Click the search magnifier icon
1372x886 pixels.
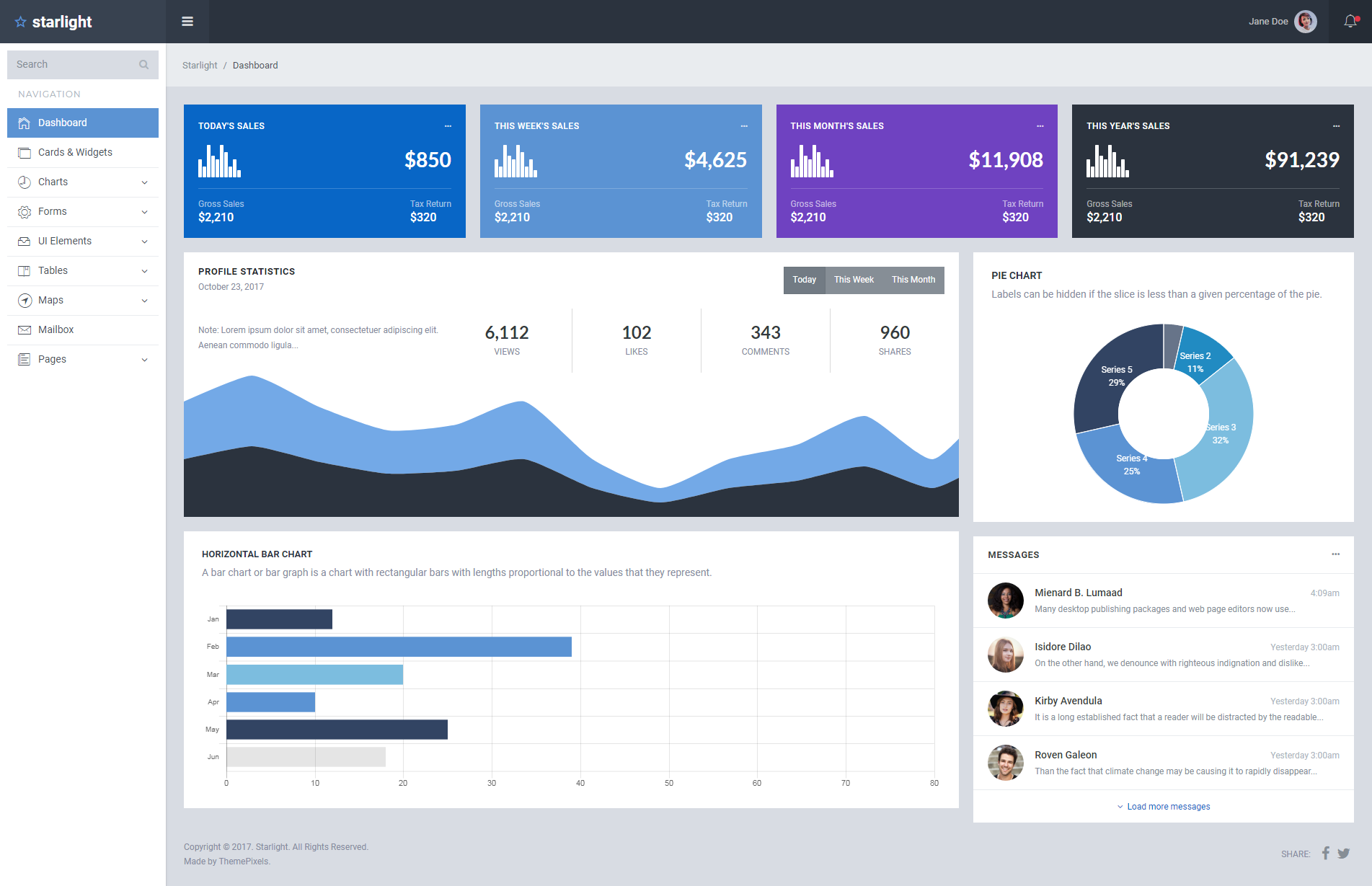(144, 65)
